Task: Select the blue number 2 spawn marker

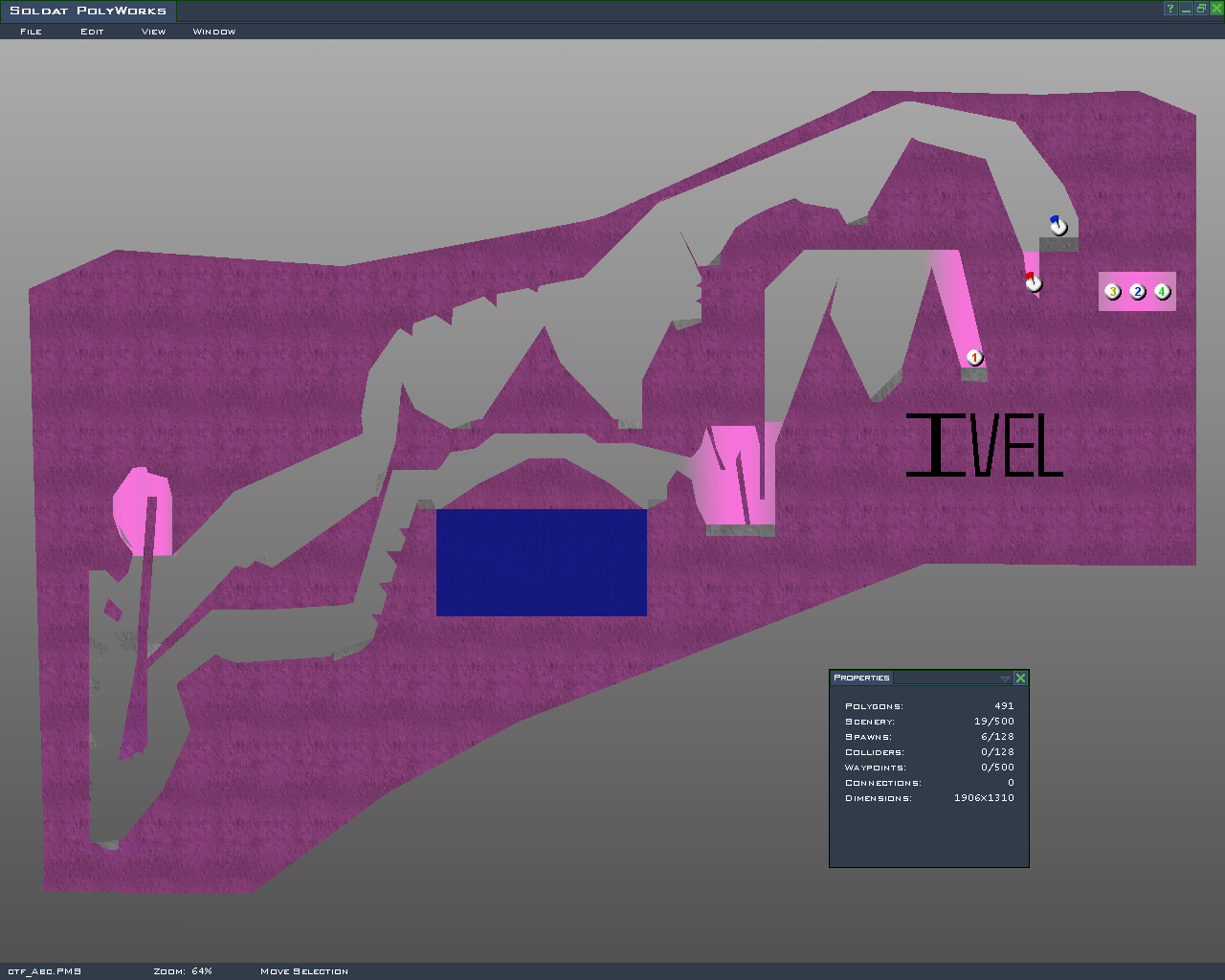Action: tap(1137, 292)
